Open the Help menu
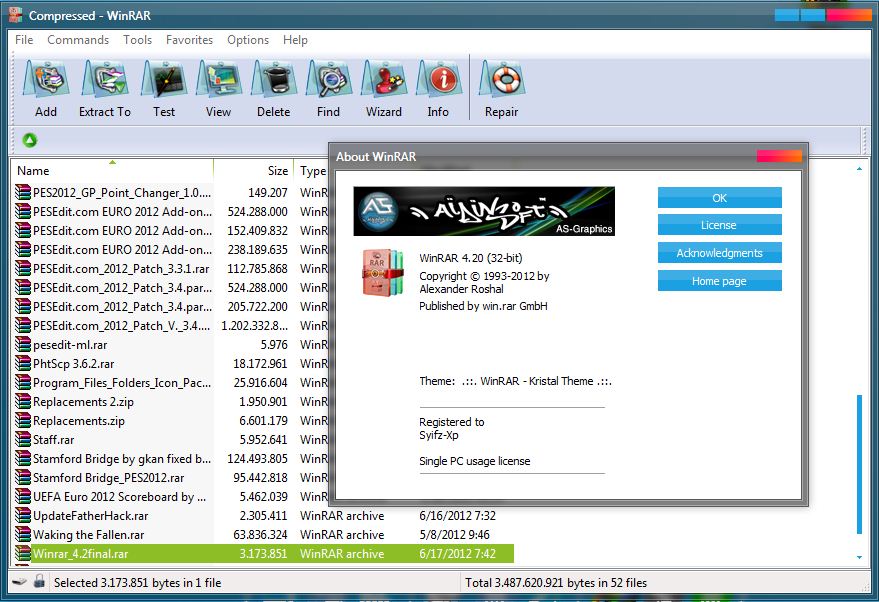Viewport: 879px width, 602px height. (295, 40)
